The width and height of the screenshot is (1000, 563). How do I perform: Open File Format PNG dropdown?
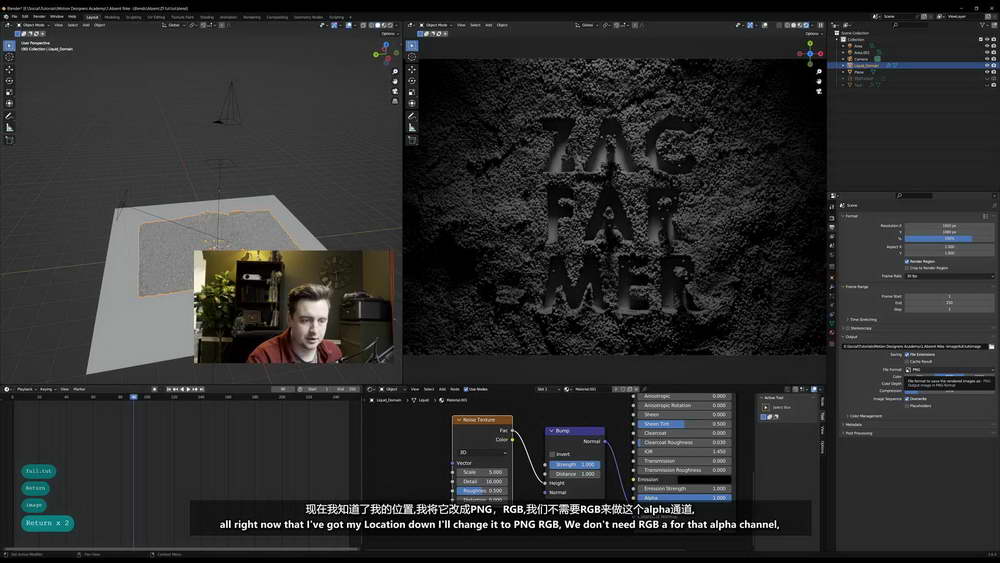pyautogui.click(x=950, y=370)
